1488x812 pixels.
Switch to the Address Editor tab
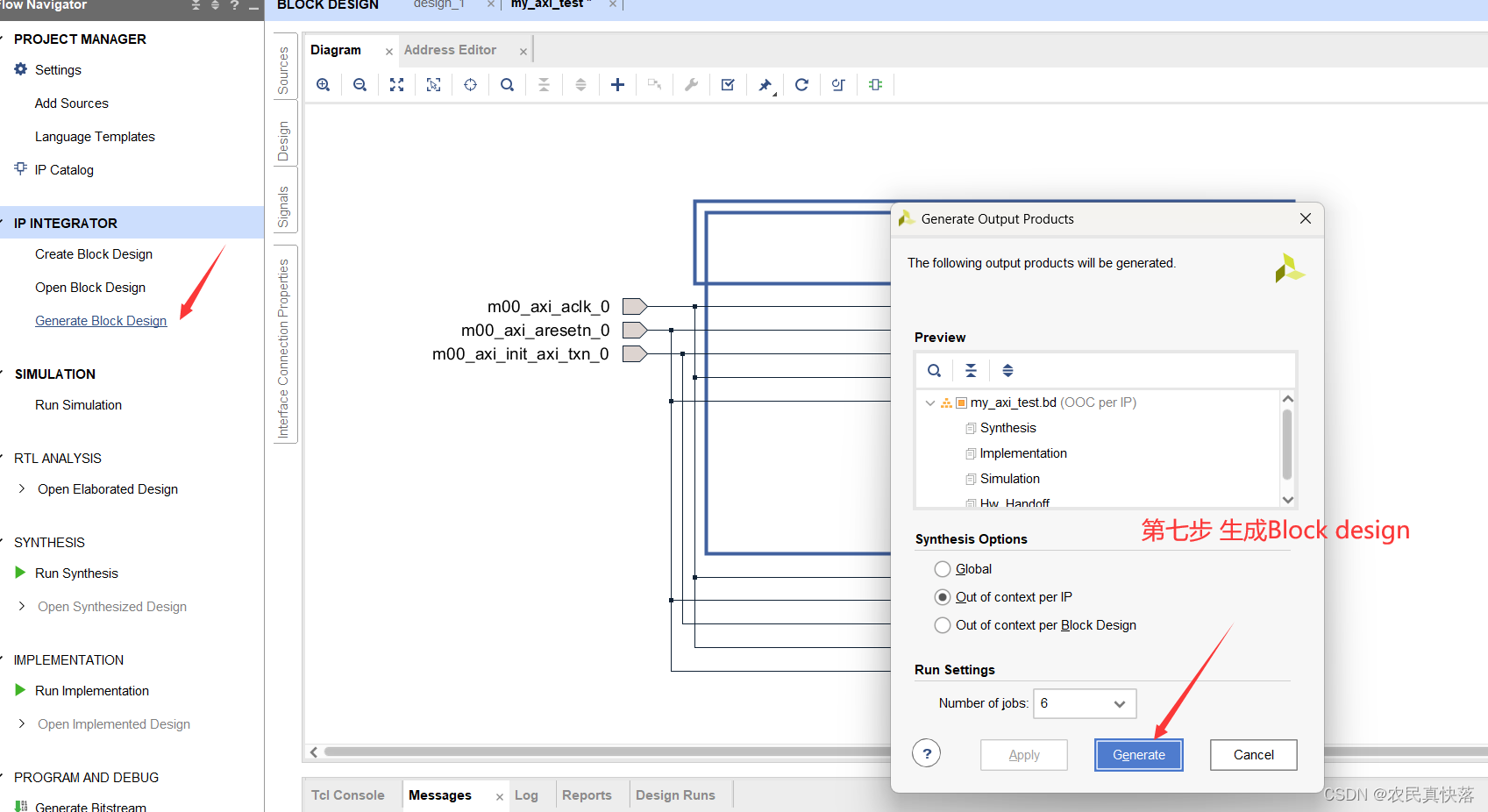coord(450,50)
